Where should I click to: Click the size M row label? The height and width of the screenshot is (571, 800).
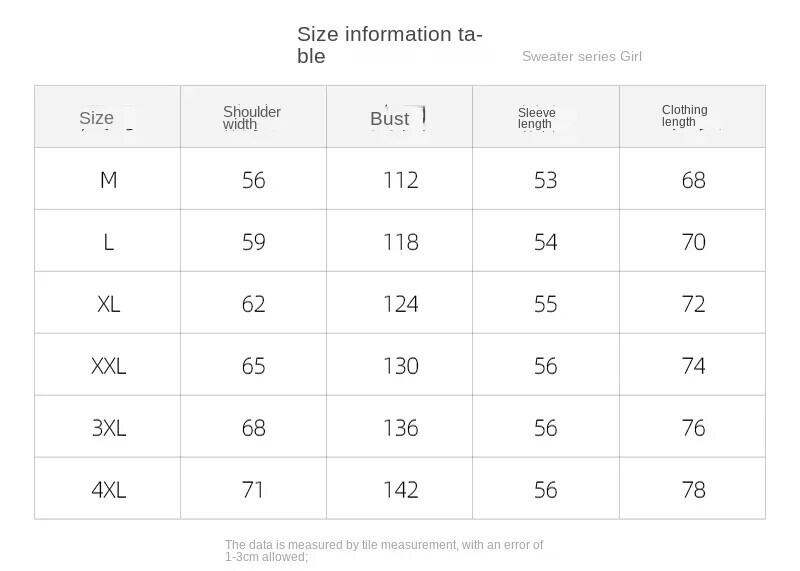108,180
